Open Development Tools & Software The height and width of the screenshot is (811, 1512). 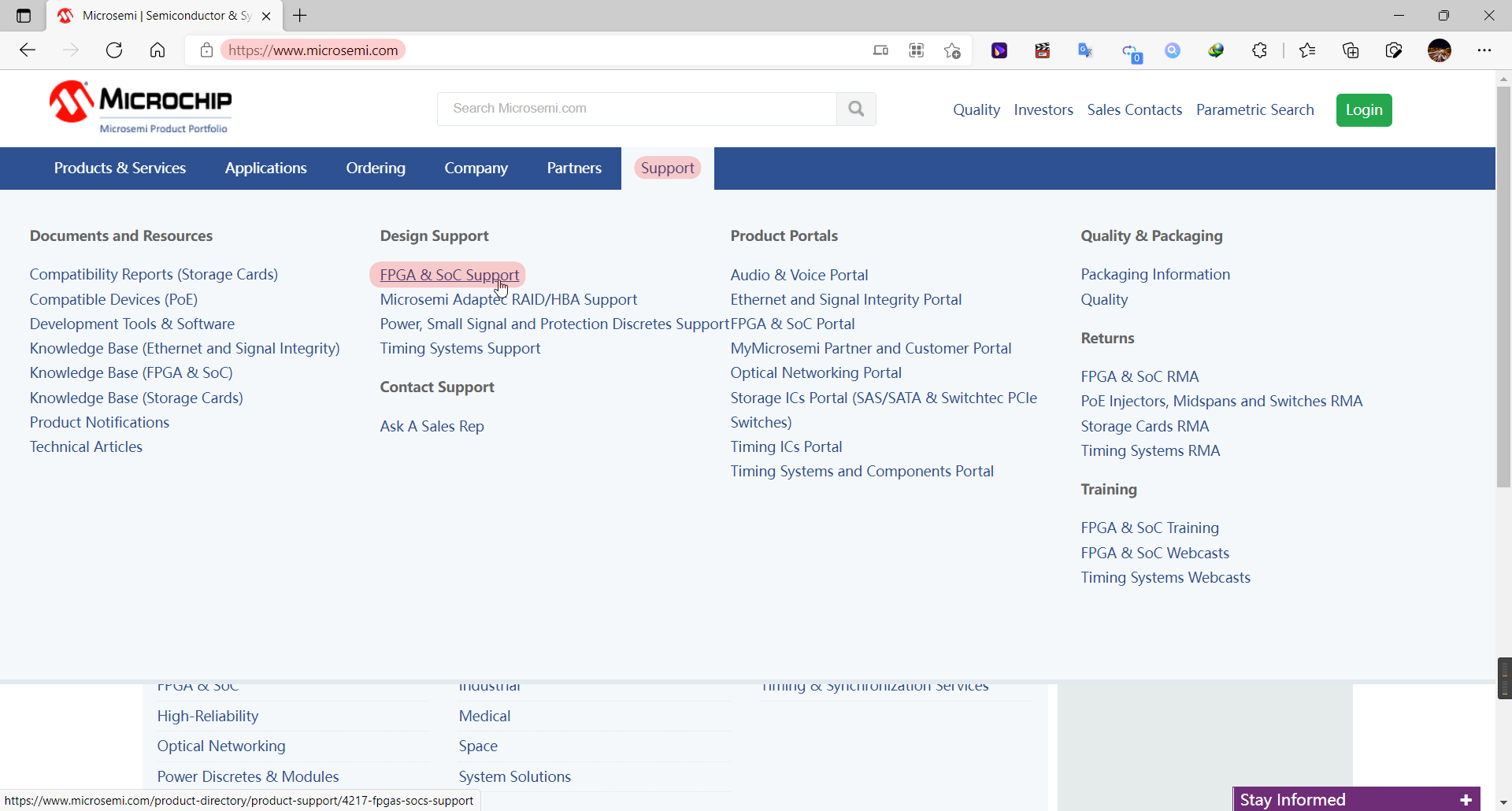click(x=132, y=324)
